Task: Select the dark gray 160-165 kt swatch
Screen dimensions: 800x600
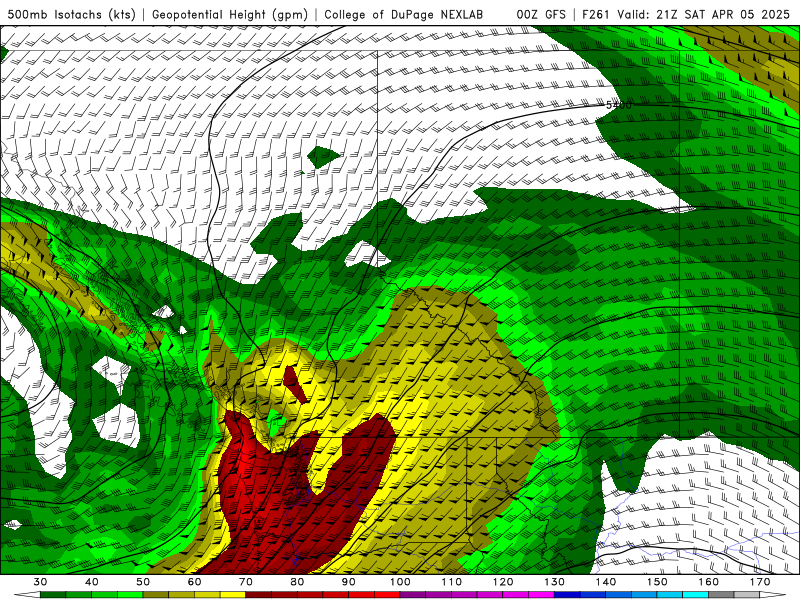Action: (x=721, y=595)
